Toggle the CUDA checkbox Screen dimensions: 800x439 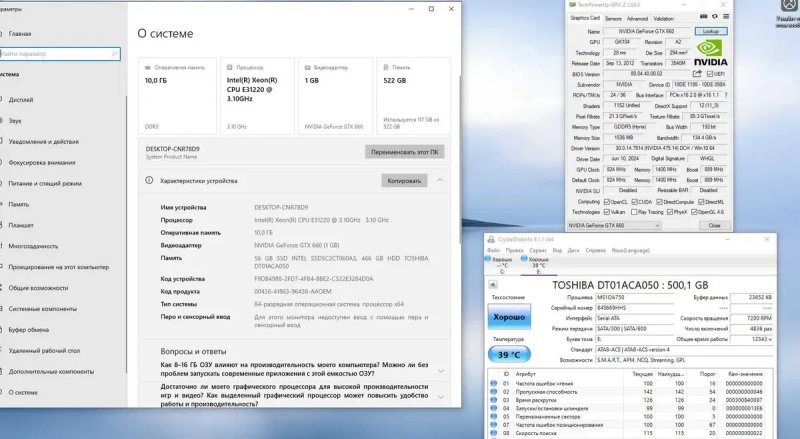(634, 202)
